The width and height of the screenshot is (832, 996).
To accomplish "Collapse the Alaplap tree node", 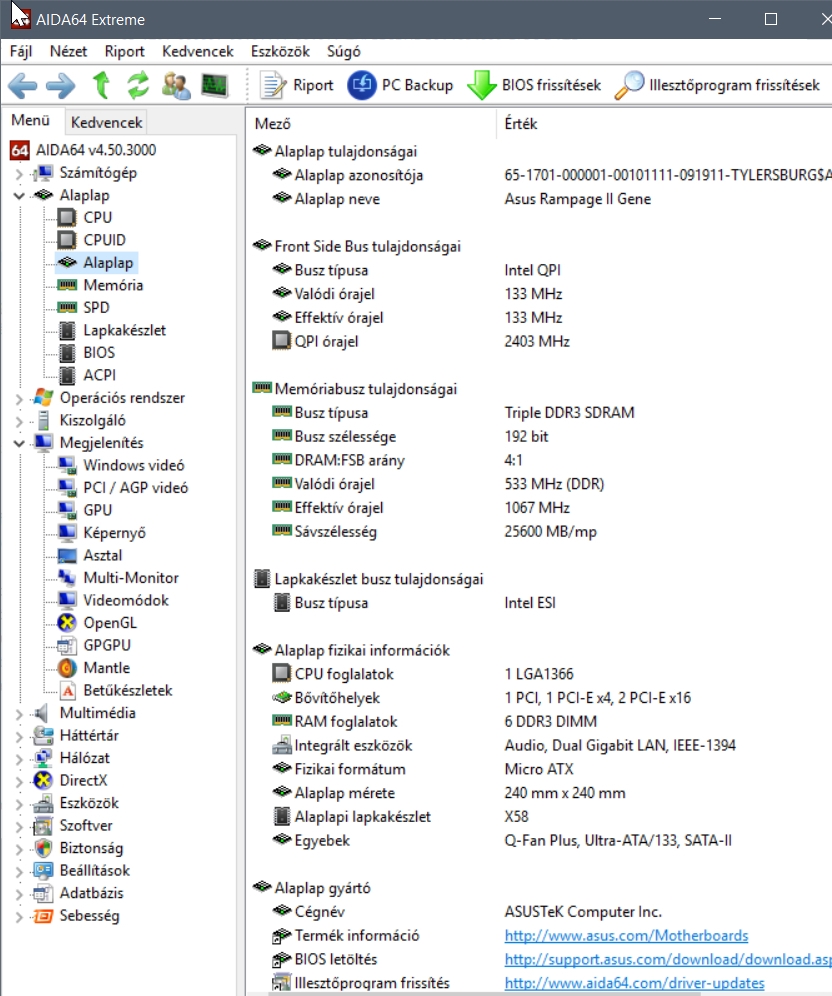I will pos(19,196).
